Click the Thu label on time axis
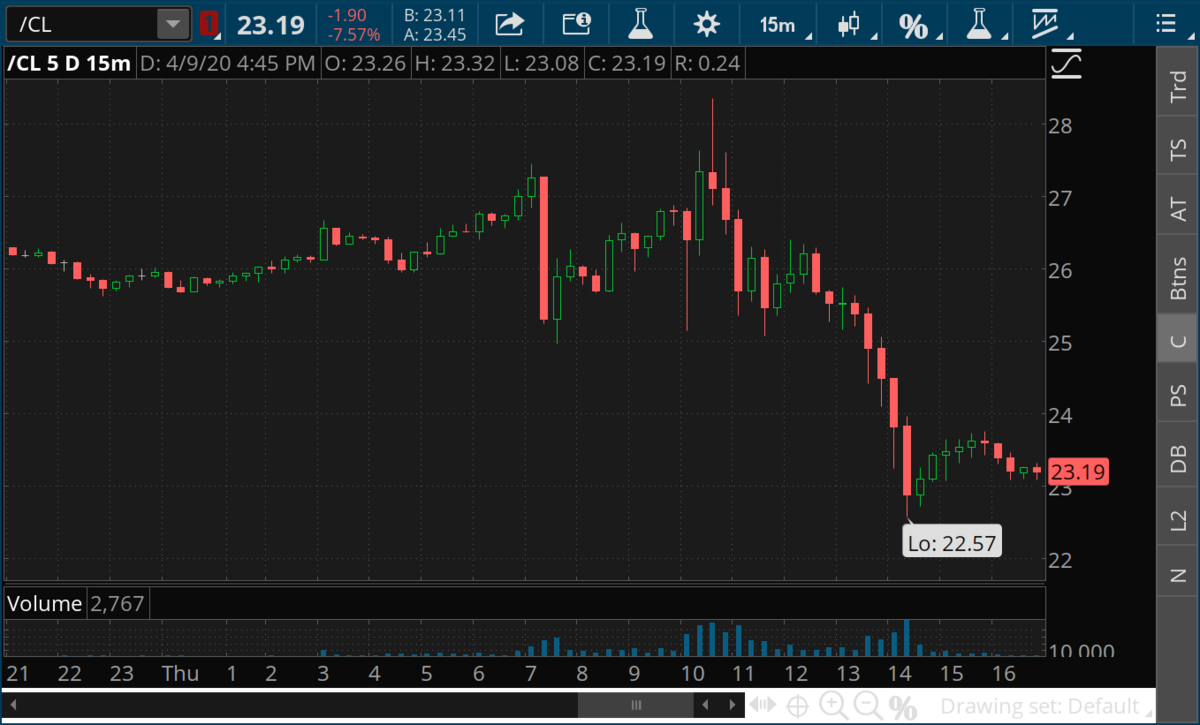The height and width of the screenshot is (725, 1200). click(x=180, y=674)
